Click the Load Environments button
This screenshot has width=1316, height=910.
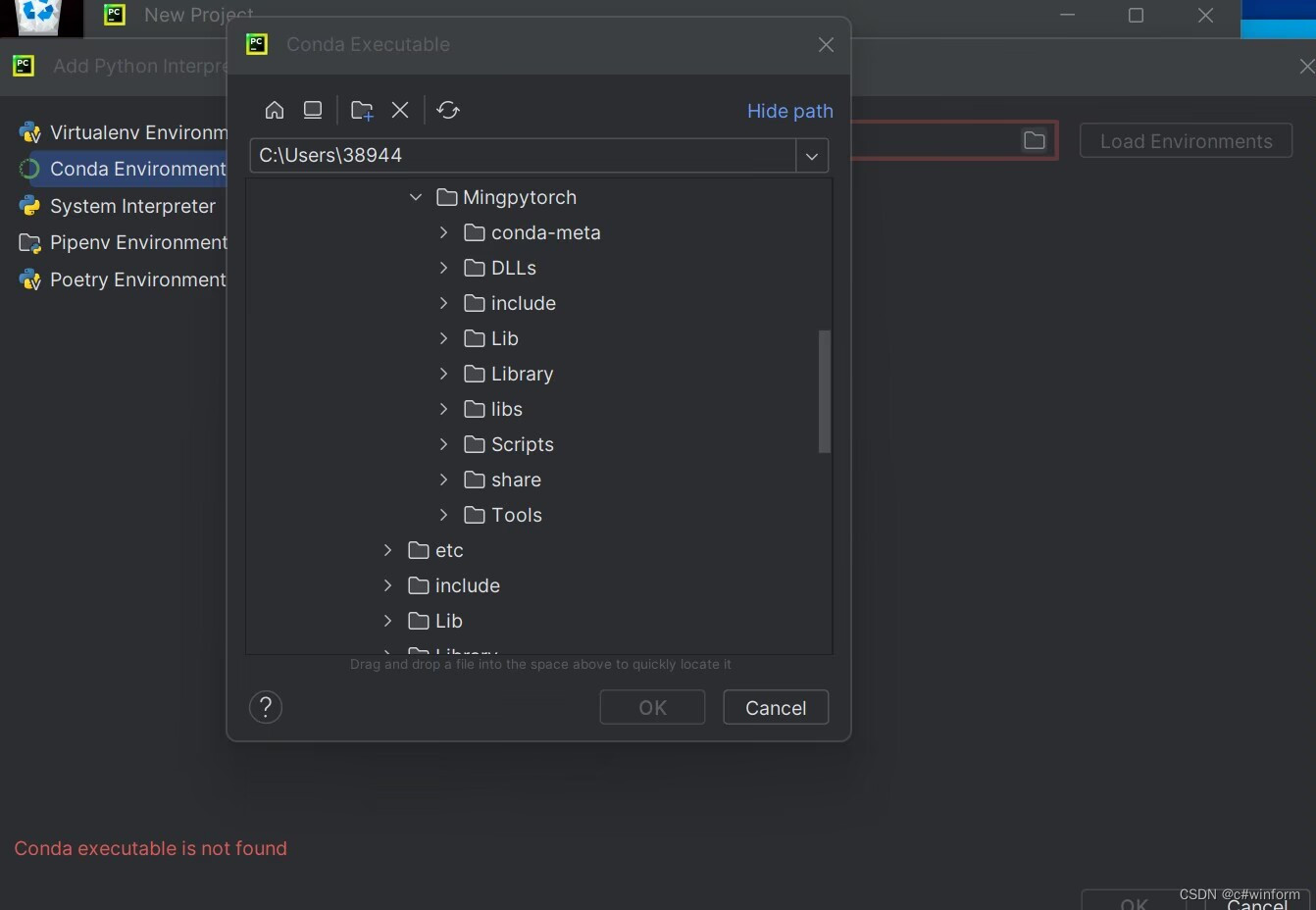pos(1186,140)
